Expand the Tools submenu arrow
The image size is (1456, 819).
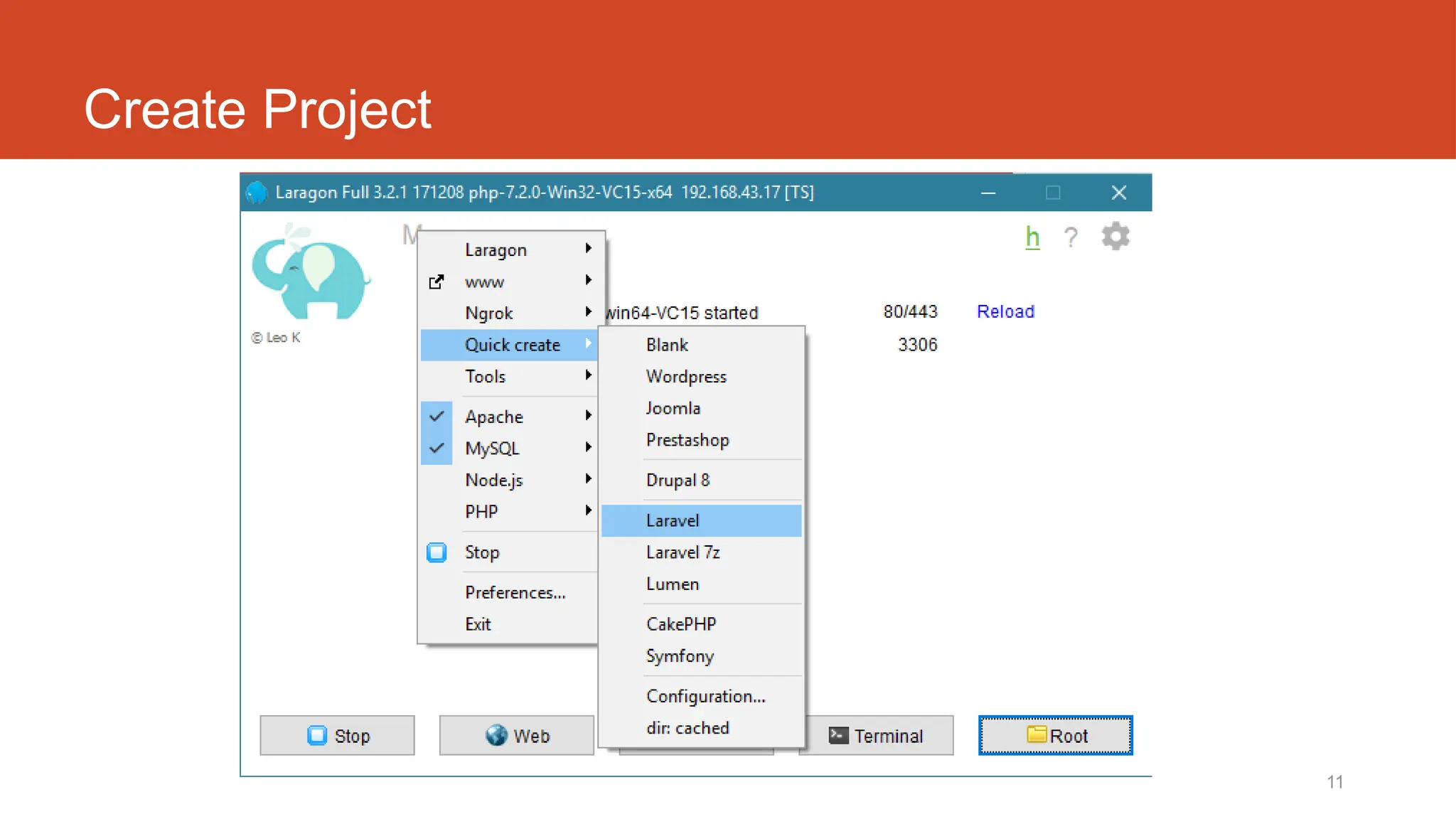[588, 375]
